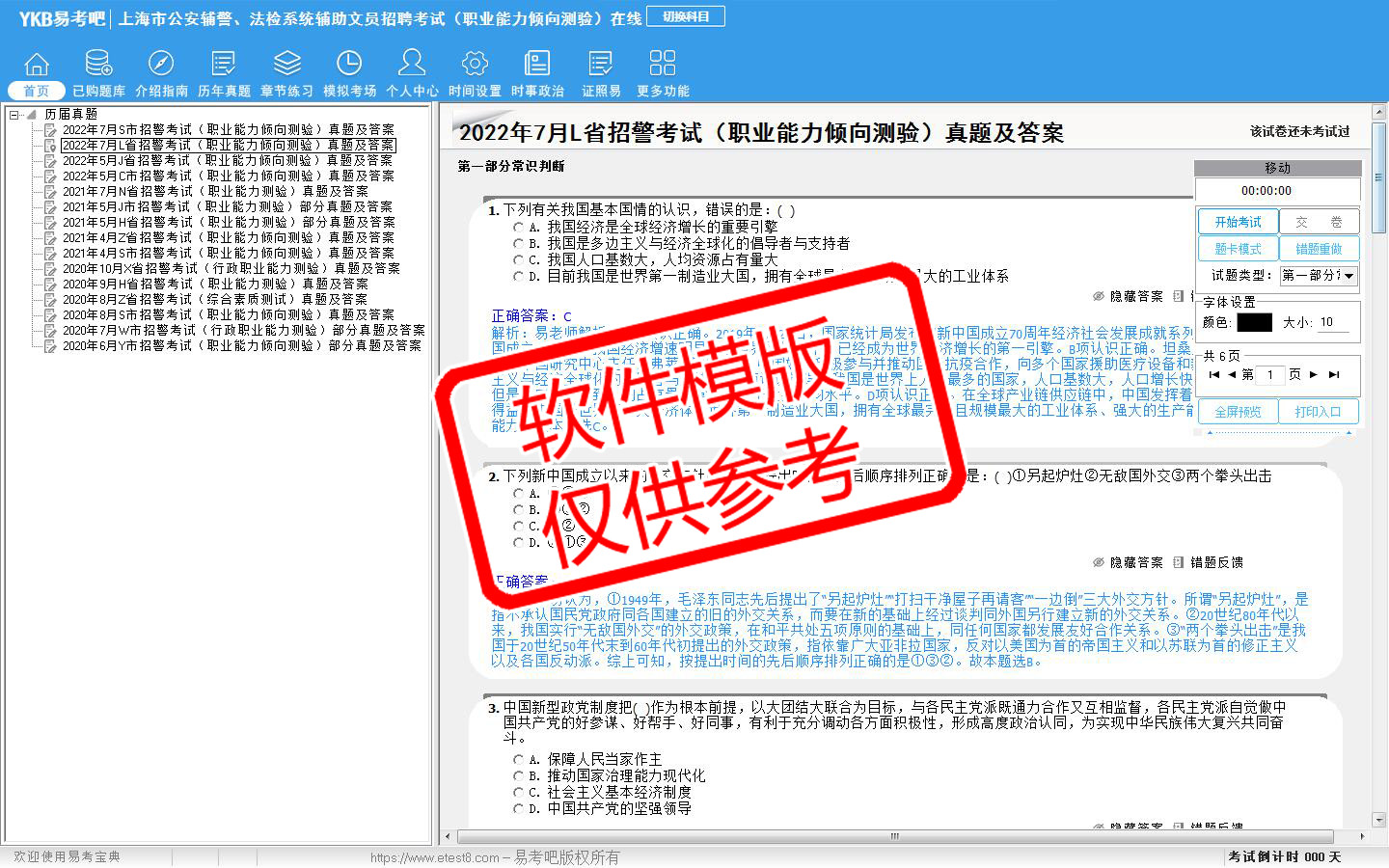This screenshot has width=1389, height=868.
Task: Click document icon beside 2020年10月X省 exam
Action: [x=50, y=268]
